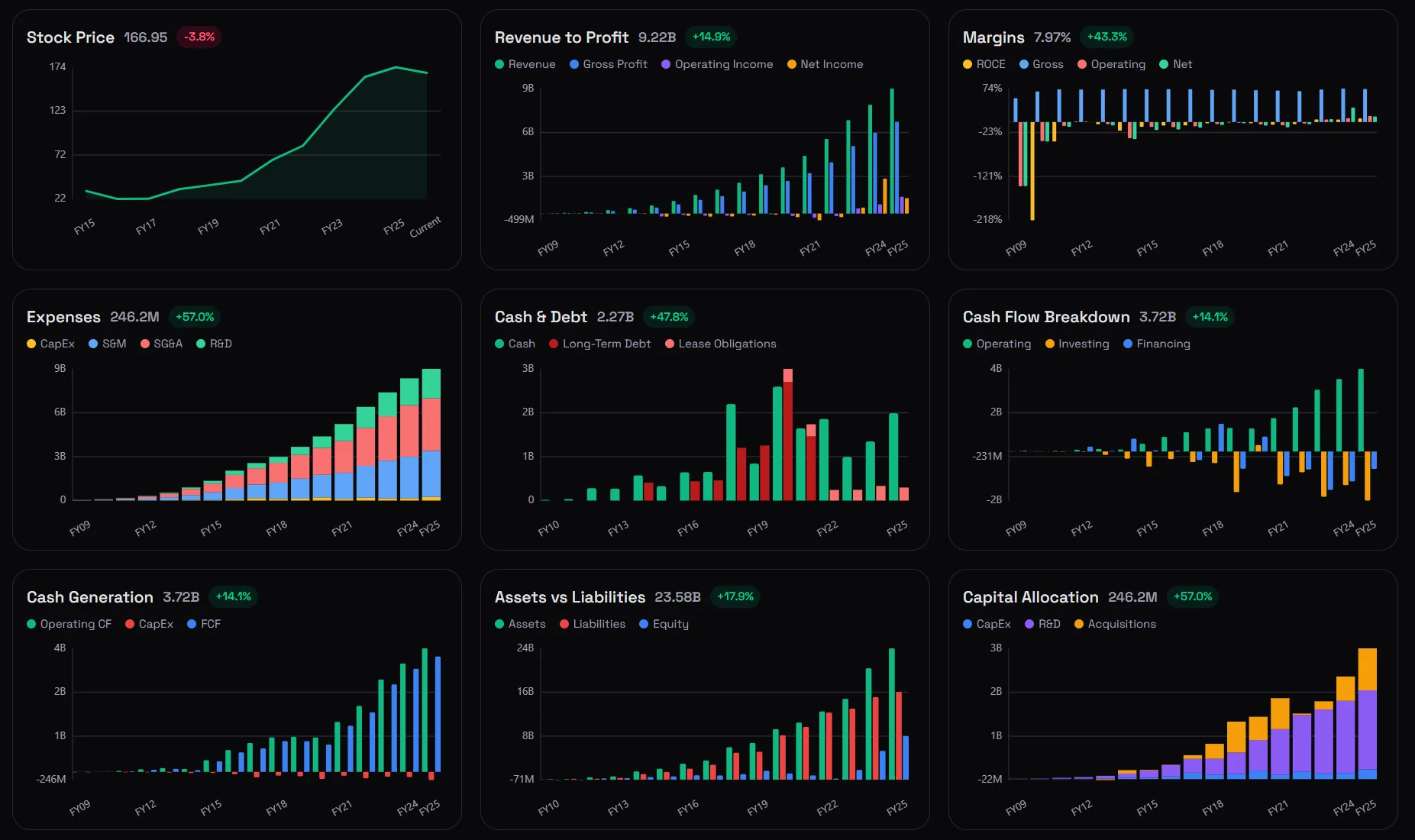
Task: Toggle R&D legend in Capital Allocation chart
Action: pos(1043,624)
